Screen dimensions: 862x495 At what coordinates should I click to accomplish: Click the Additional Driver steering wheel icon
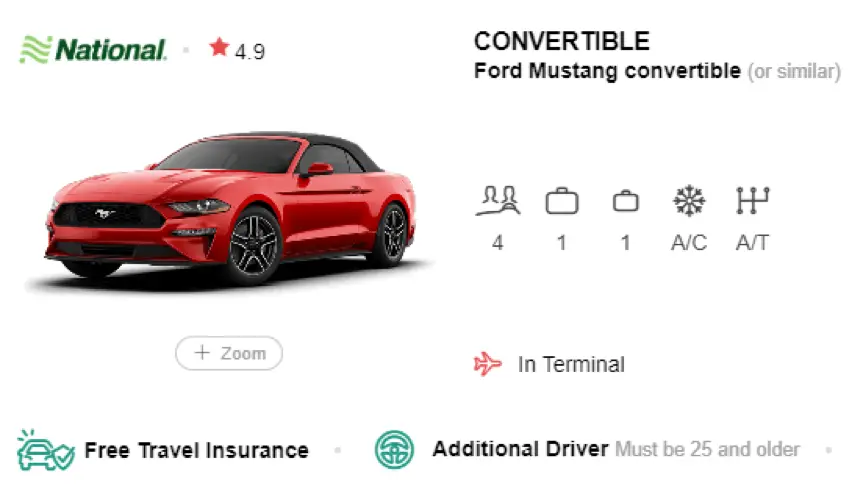pos(394,449)
